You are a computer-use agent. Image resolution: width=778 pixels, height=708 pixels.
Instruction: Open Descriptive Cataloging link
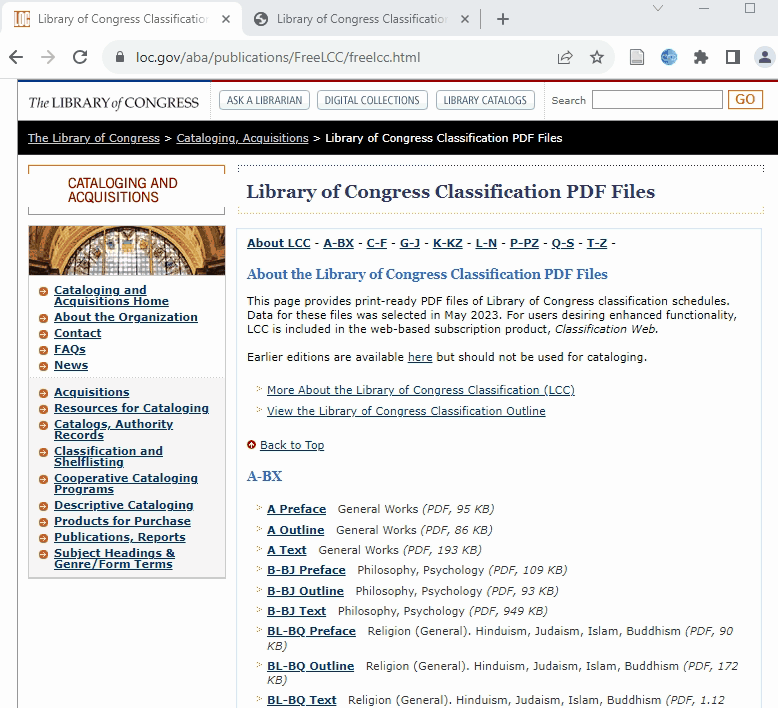[x=124, y=505]
